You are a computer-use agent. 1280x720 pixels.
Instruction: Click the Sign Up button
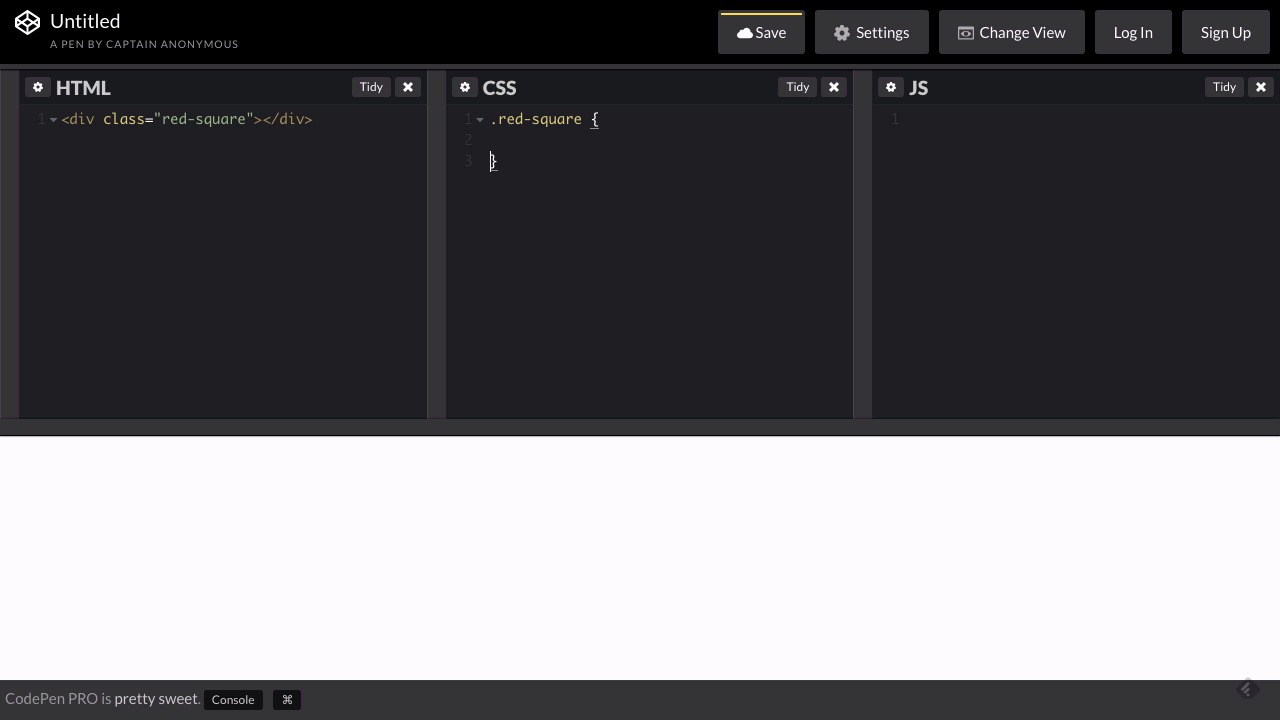pos(1226,33)
